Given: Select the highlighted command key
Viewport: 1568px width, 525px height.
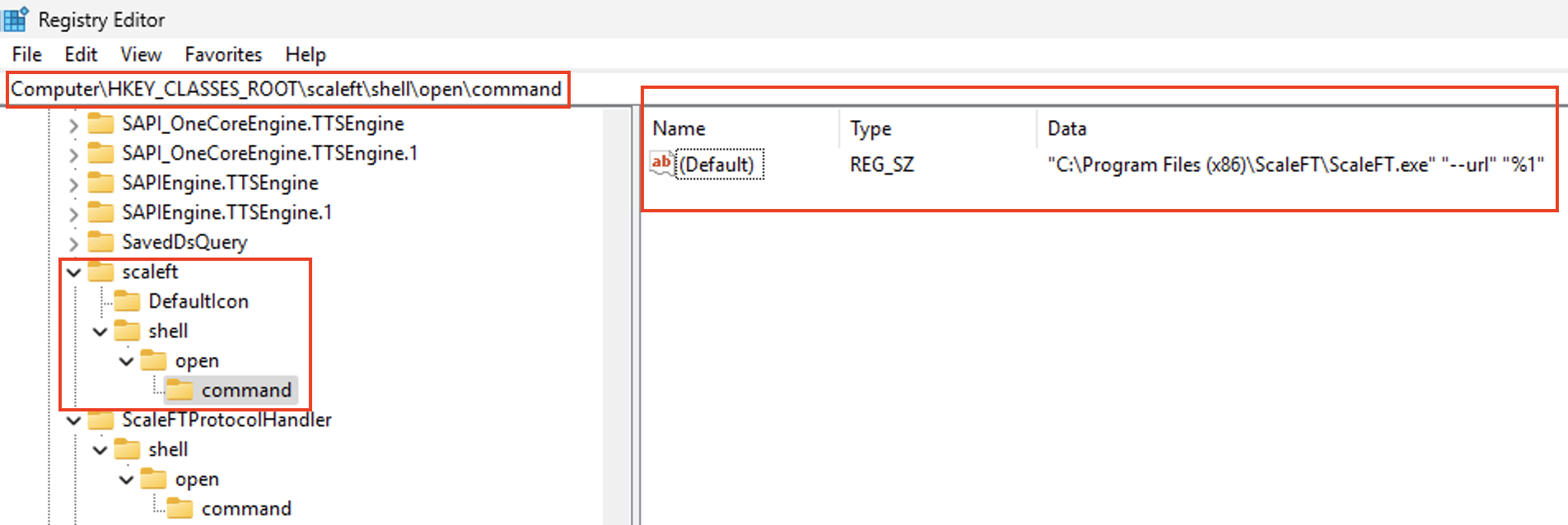Looking at the screenshot, I should (246, 390).
